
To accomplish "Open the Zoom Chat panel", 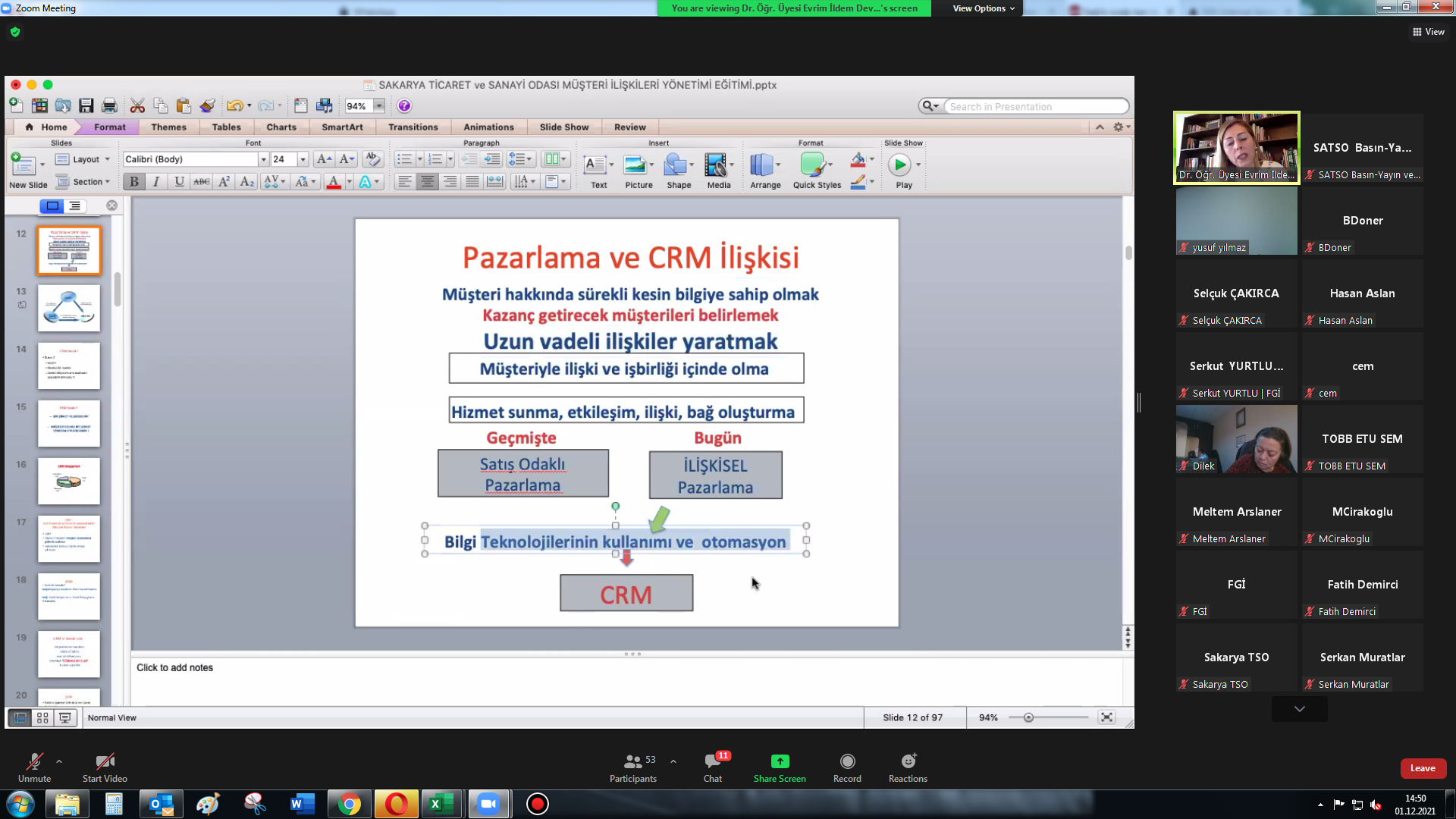I will point(713,761).
